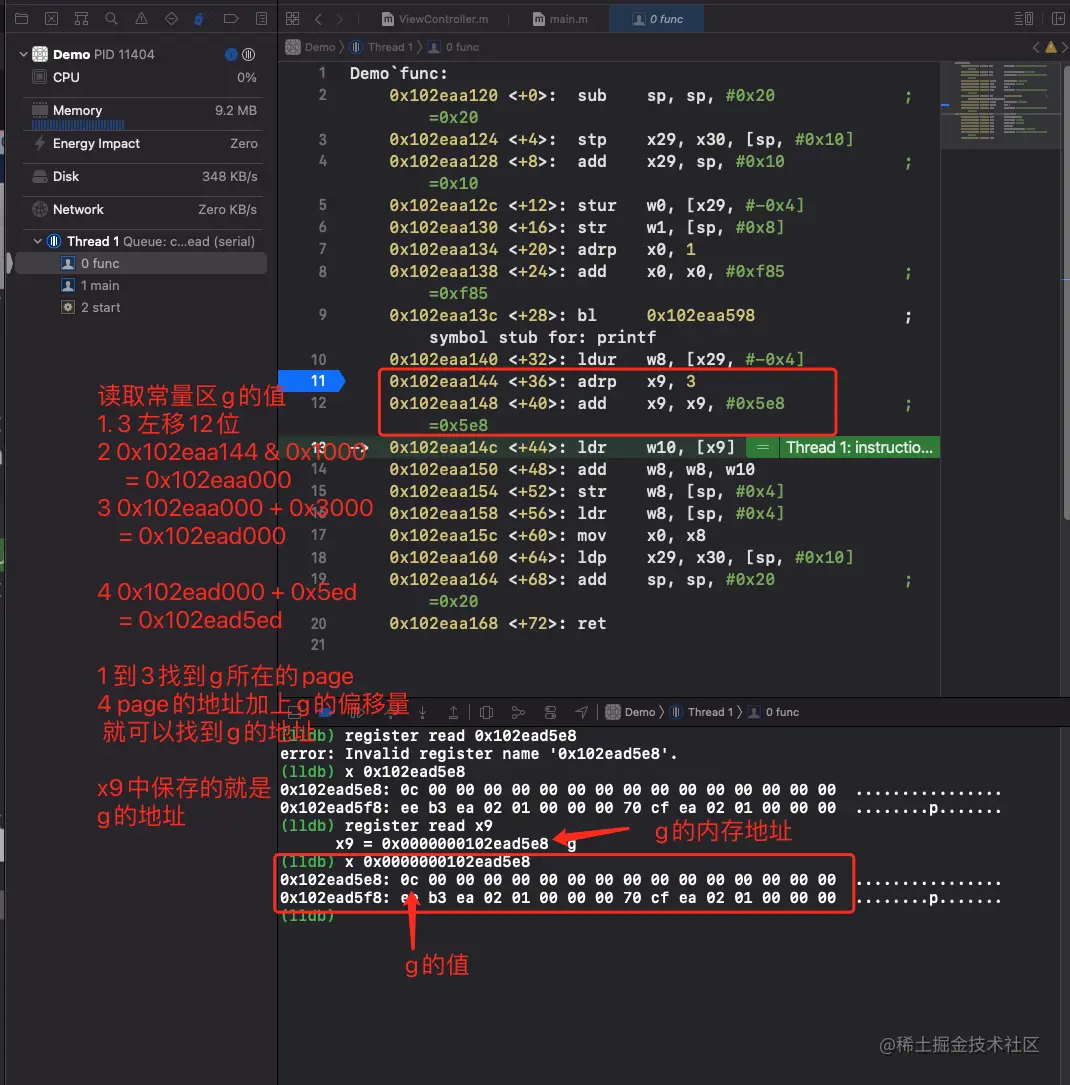Click the 'Demo`func:' header line
1070x1085 pixels.
[398, 73]
